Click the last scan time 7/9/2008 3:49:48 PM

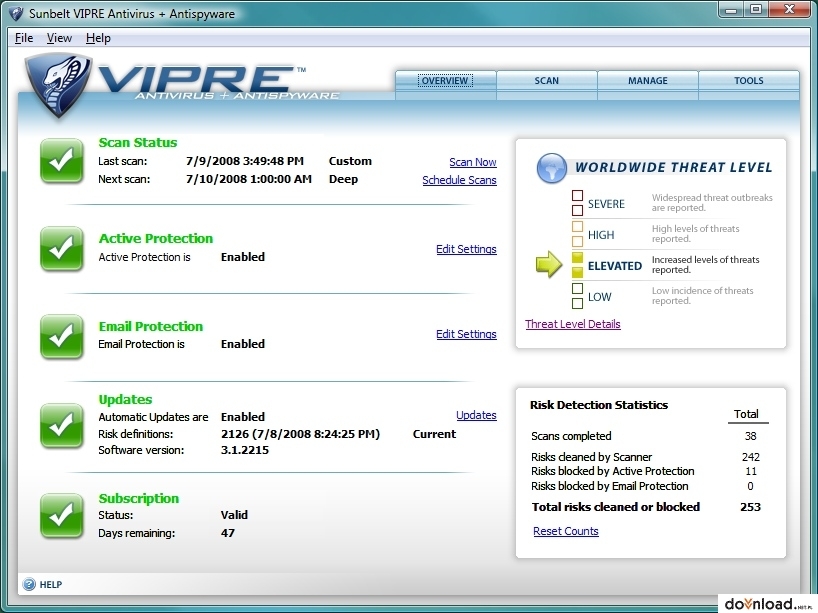click(245, 161)
